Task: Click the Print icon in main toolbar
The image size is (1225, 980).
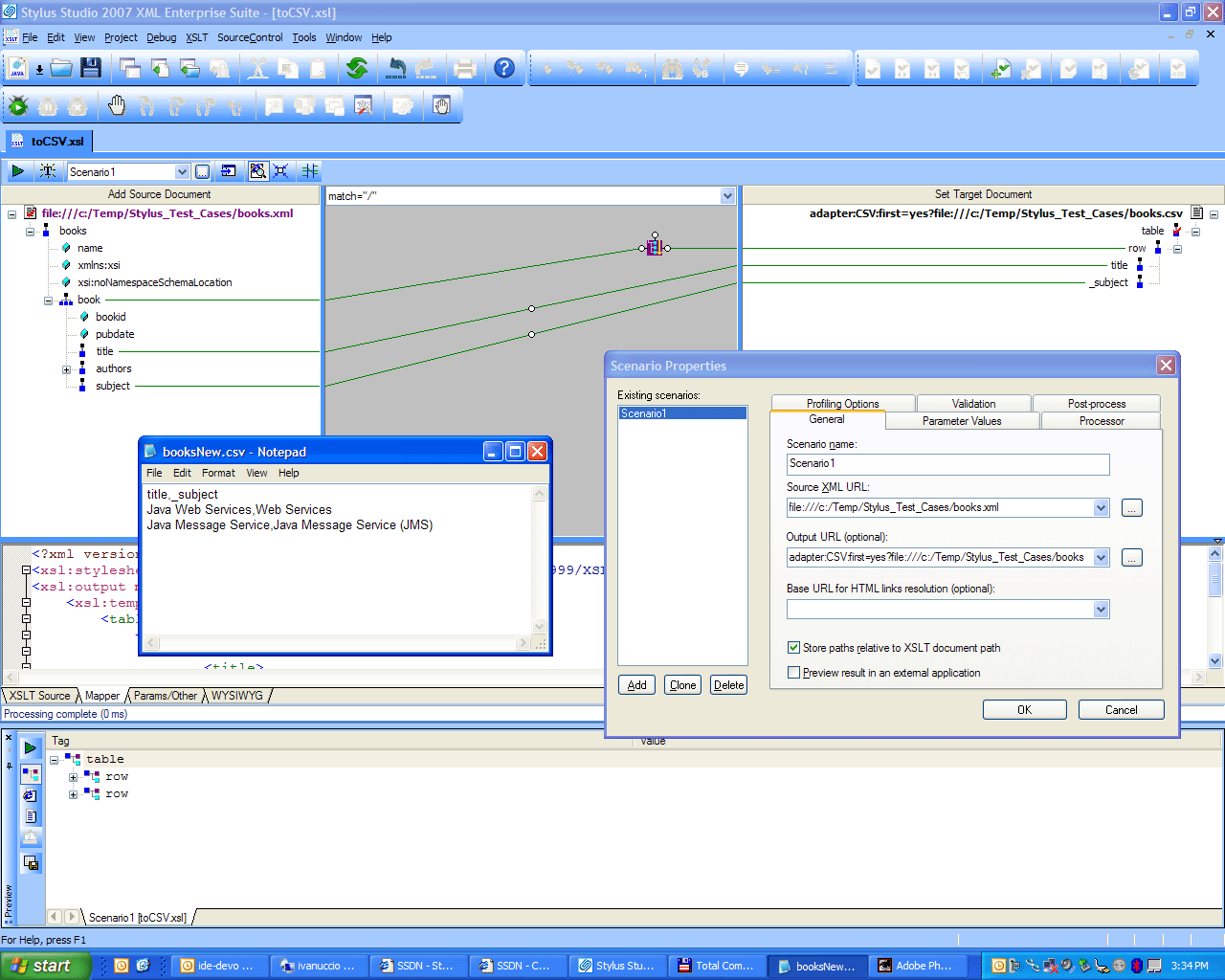Action: (465, 68)
